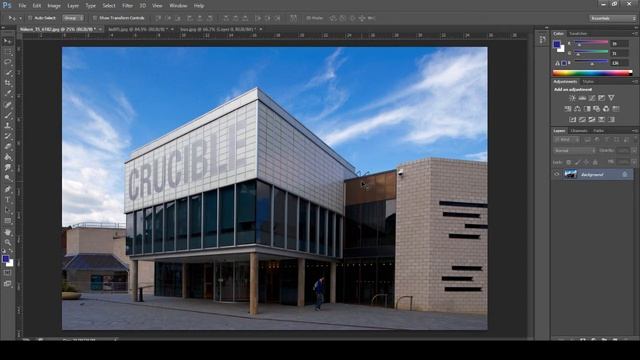The height and width of the screenshot is (360, 640).
Task: Open the Layers panel flyout menu
Action: point(635,131)
